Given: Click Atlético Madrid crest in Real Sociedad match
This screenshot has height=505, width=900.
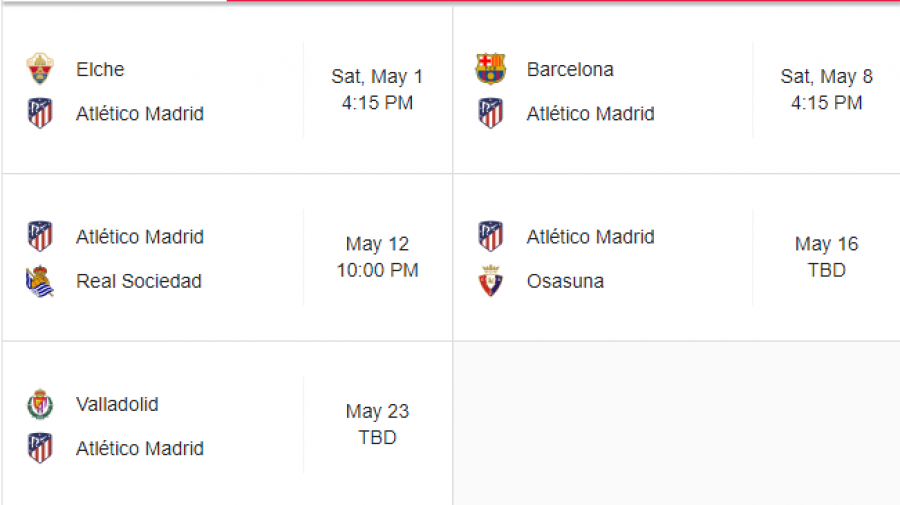Looking at the screenshot, I should click(x=40, y=236).
